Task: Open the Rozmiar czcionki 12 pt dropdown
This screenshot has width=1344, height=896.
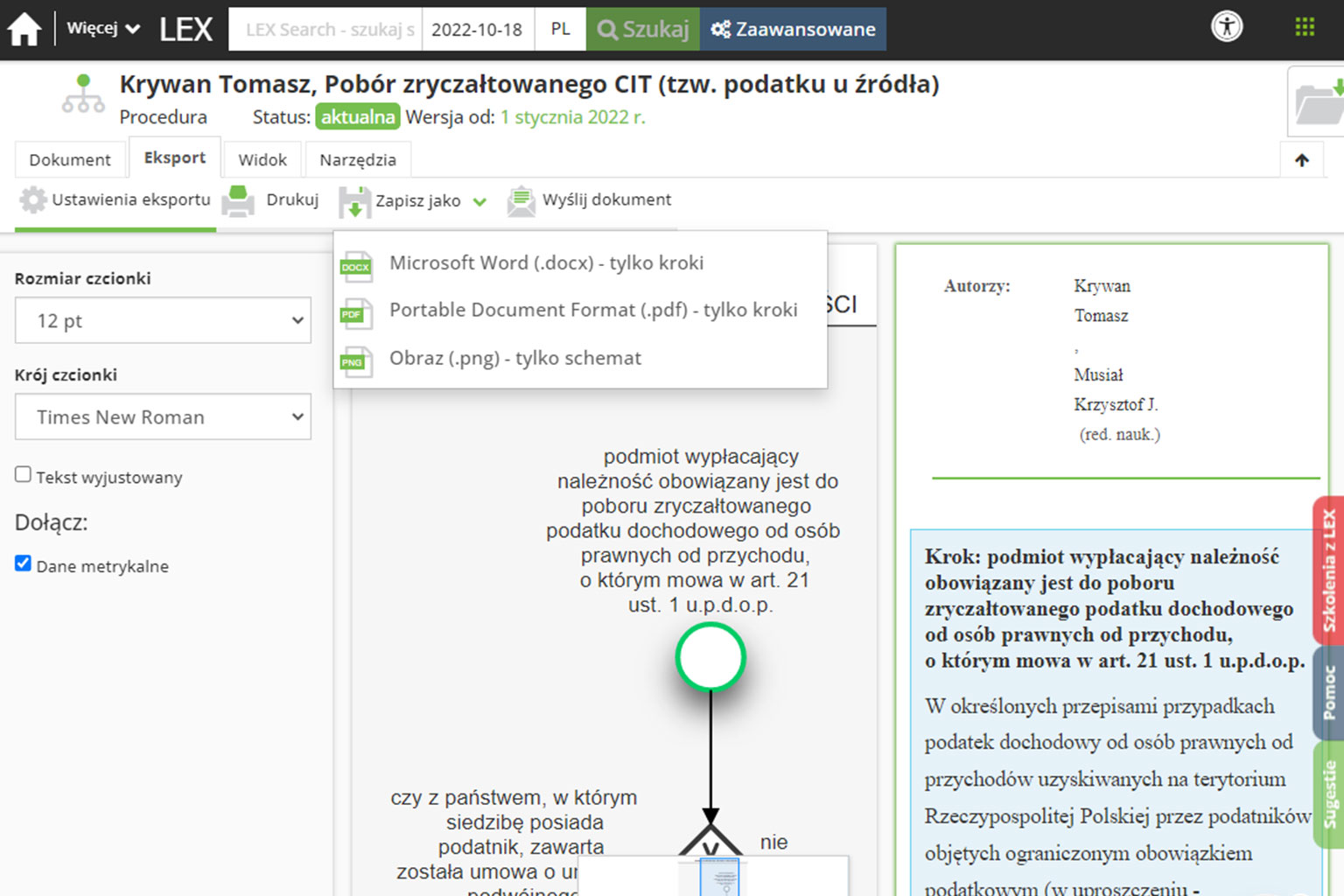Action: pyautogui.click(x=163, y=320)
